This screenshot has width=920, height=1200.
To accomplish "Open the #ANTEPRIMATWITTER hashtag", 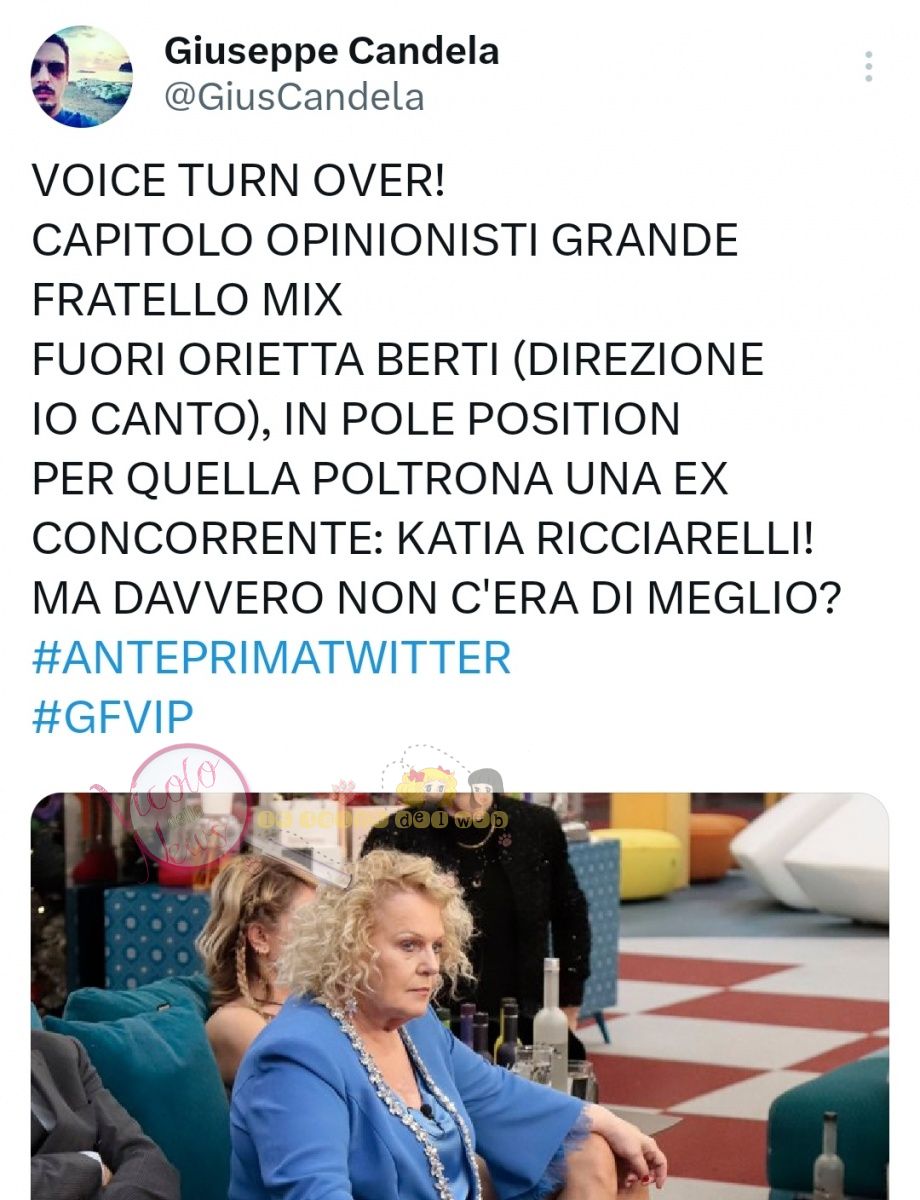I will pyautogui.click(x=271, y=658).
